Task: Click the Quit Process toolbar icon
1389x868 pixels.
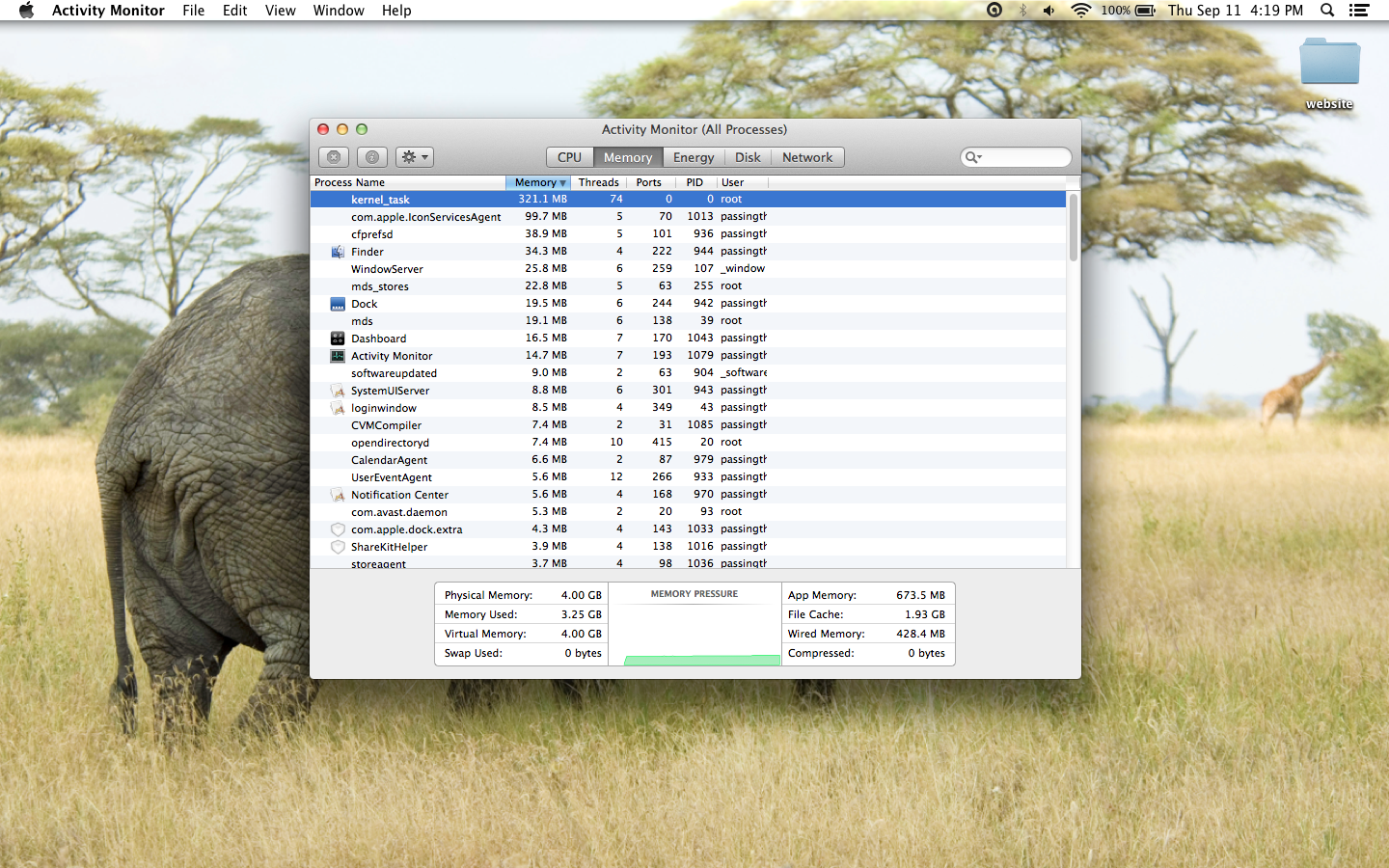Action: pos(334,157)
